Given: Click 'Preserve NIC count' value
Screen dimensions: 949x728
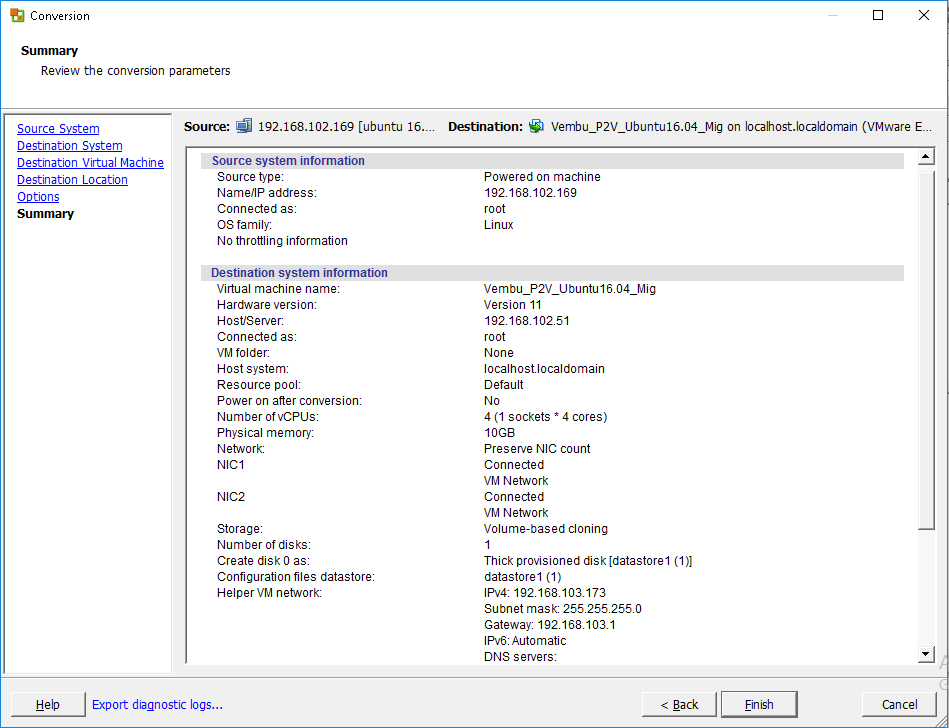Looking at the screenshot, I should click(x=537, y=448).
